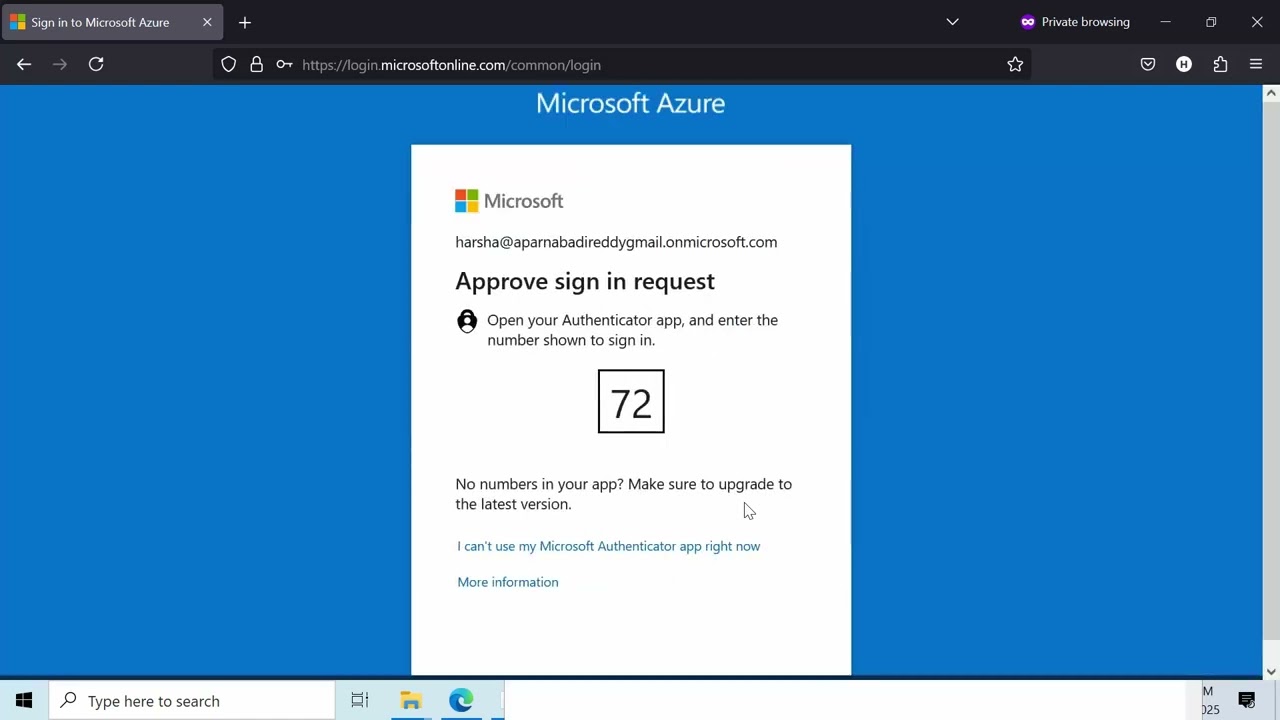Open Task View from the taskbar
Screen dimensions: 1280x720
tap(360, 701)
